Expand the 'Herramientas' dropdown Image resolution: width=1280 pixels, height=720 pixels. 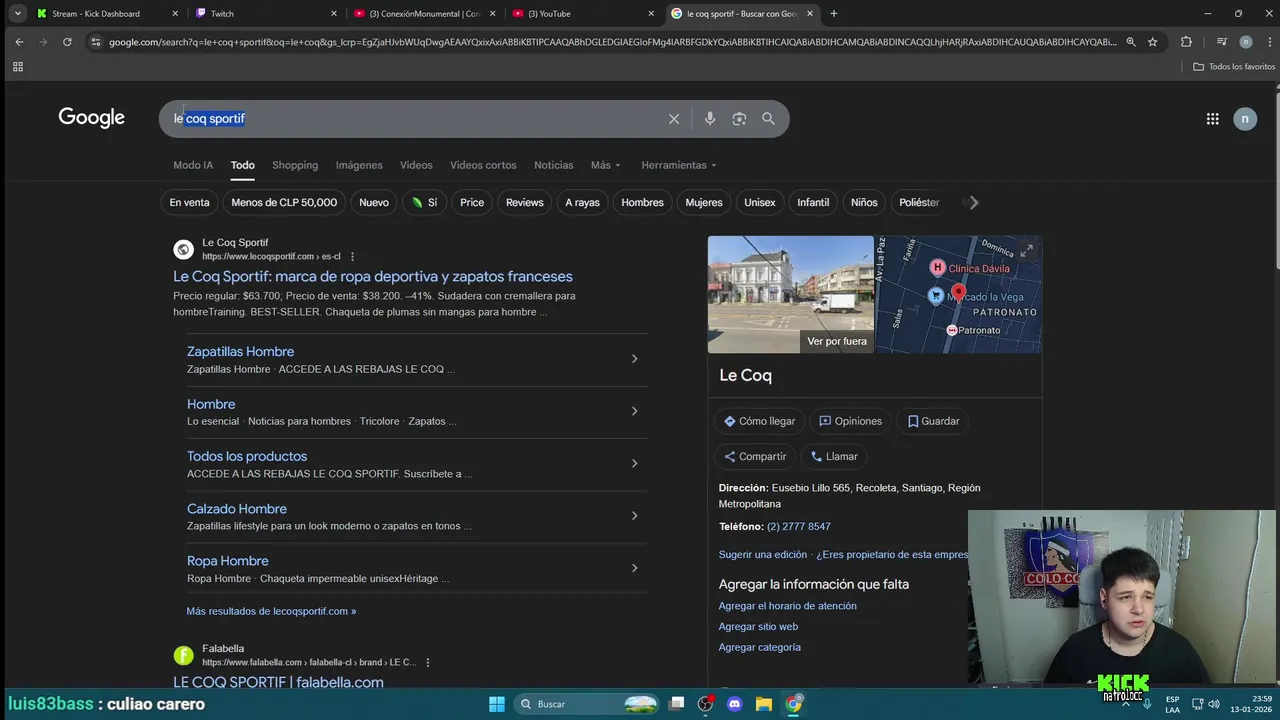[679, 165]
